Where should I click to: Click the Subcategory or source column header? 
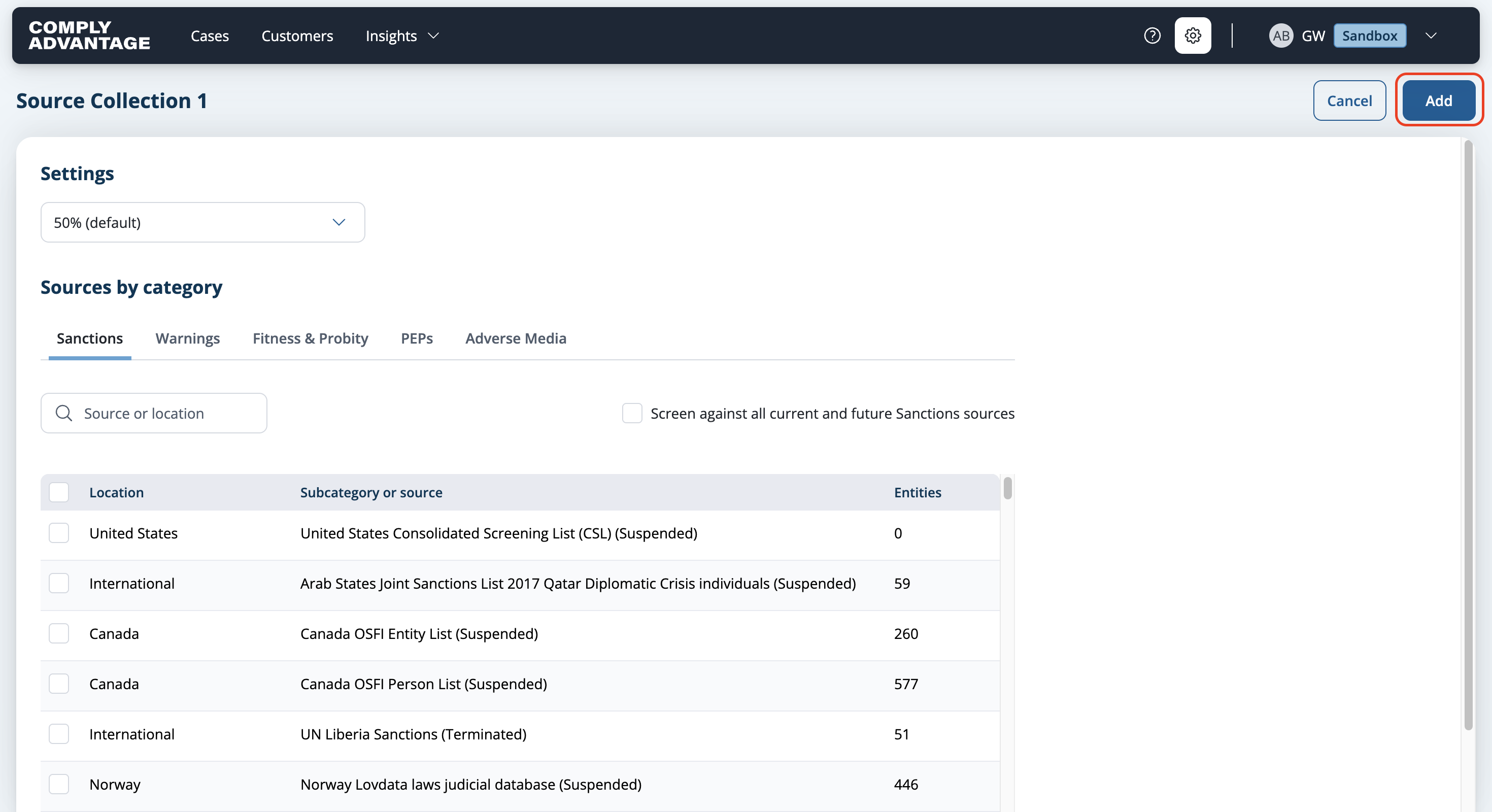(x=371, y=492)
